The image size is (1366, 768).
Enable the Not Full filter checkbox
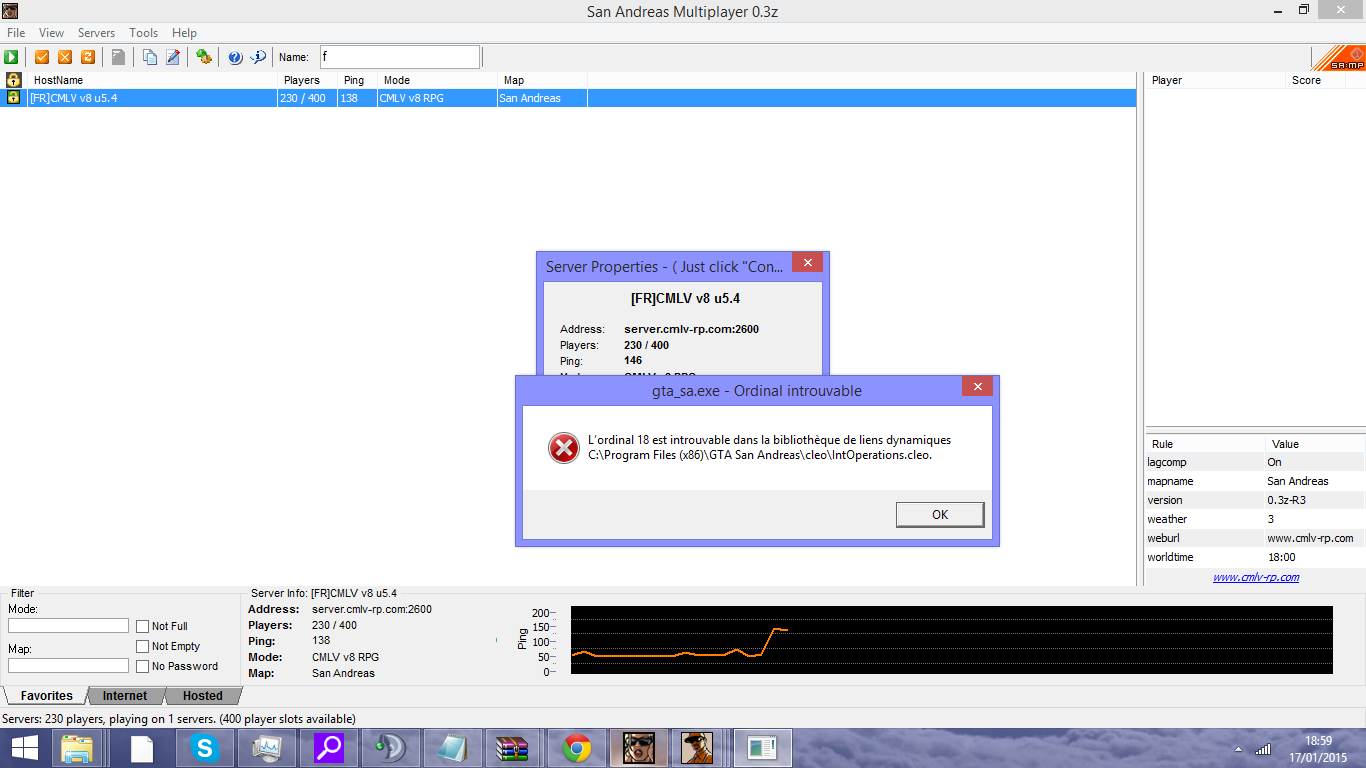(x=143, y=626)
